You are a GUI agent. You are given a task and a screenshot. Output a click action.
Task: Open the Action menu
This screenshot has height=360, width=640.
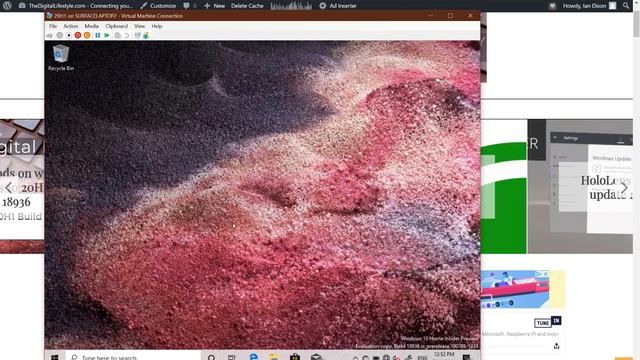(71, 26)
